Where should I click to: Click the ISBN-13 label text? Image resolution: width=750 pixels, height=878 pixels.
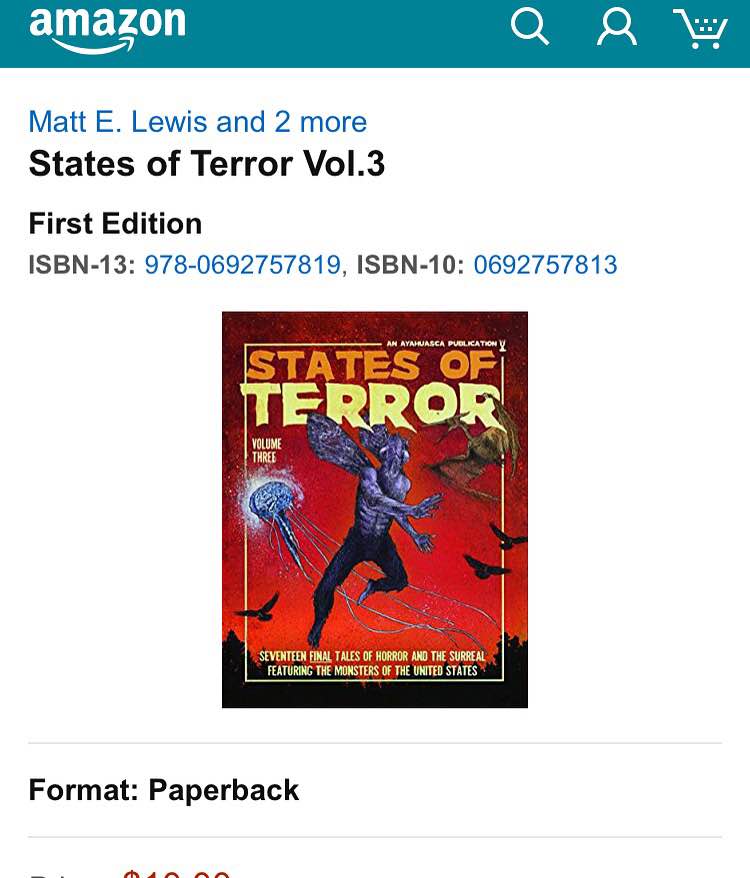pos(82,264)
